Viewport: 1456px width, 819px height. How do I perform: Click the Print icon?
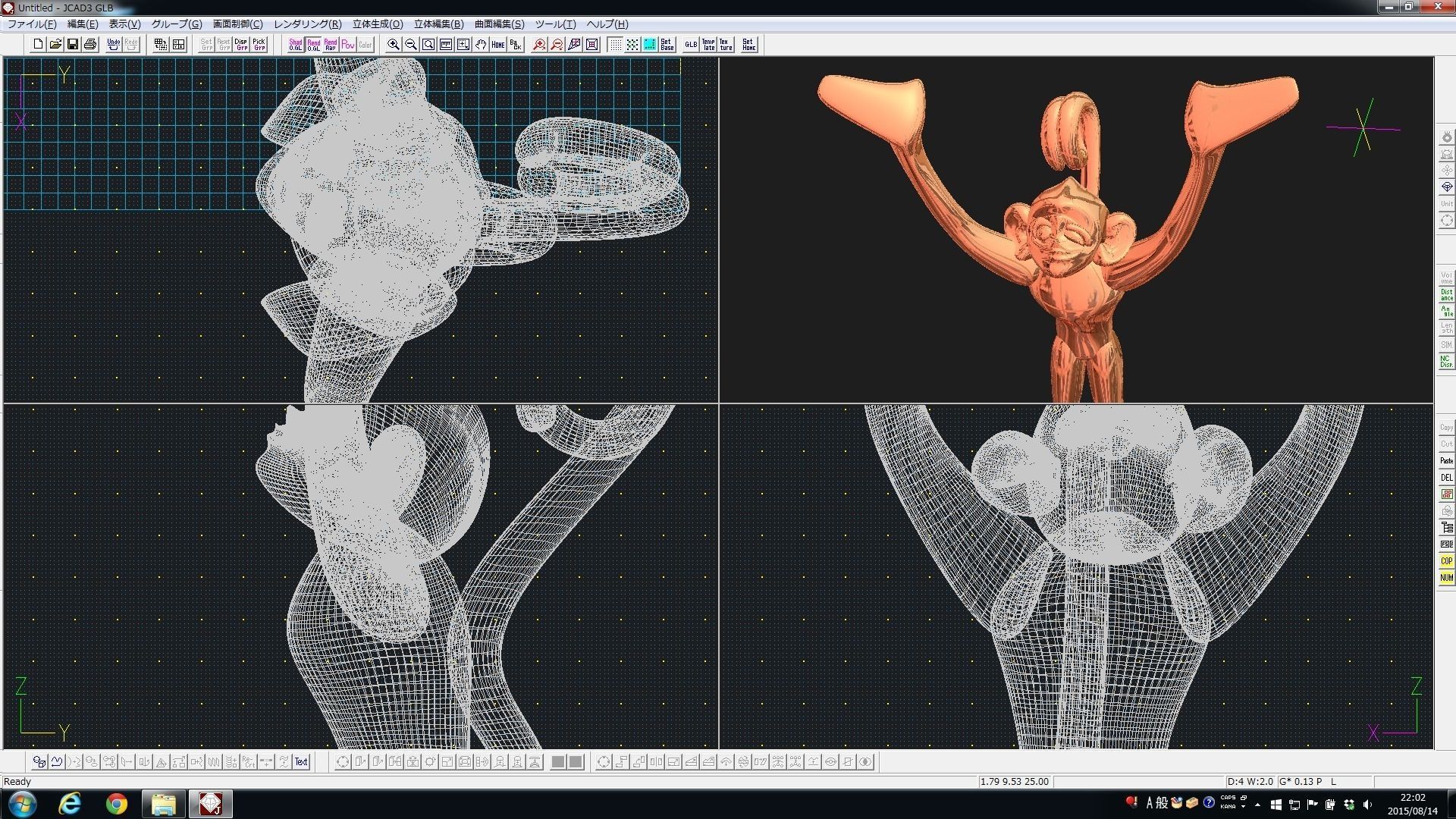[x=90, y=45]
